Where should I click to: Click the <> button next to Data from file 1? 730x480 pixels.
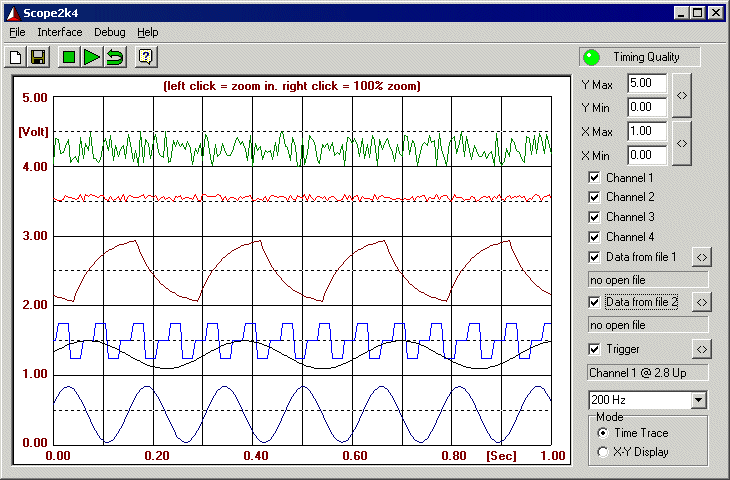[x=702, y=257]
